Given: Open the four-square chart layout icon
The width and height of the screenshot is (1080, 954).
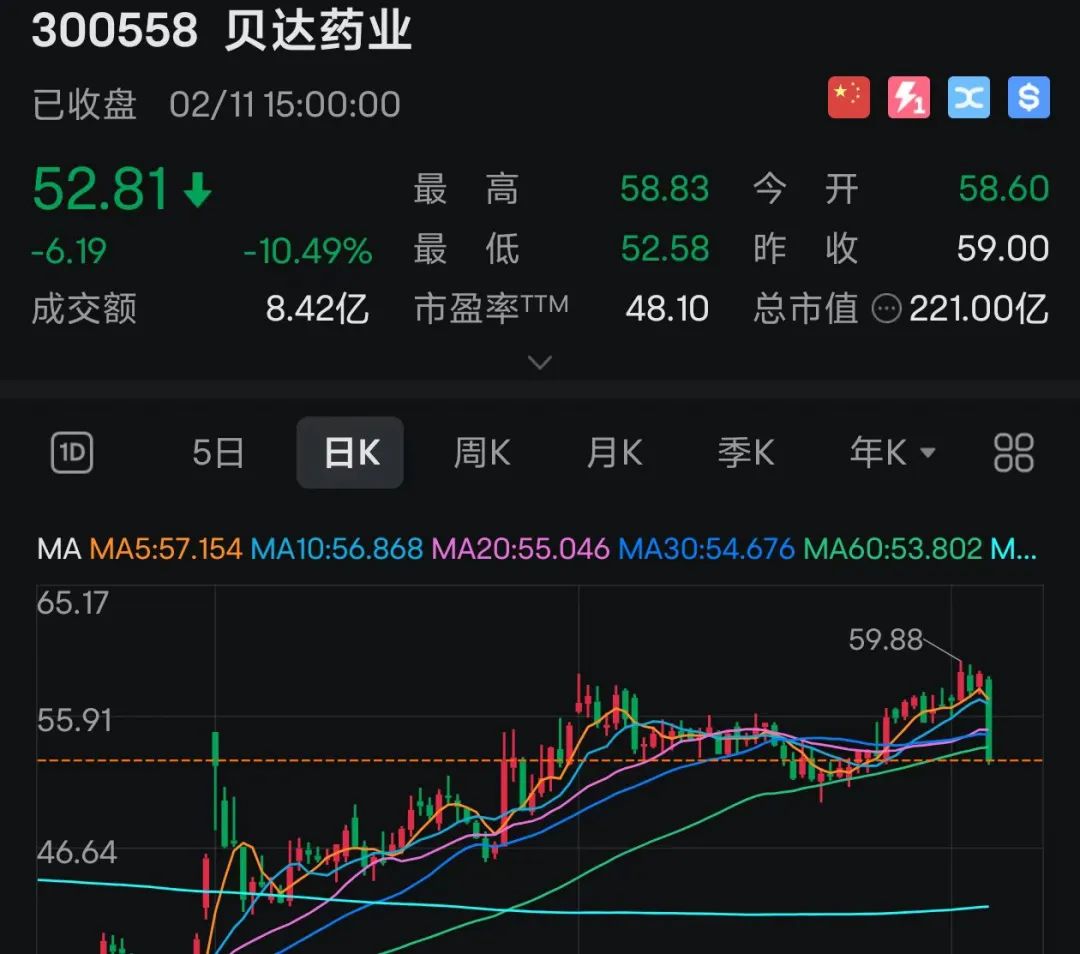Looking at the screenshot, I should (x=1013, y=453).
